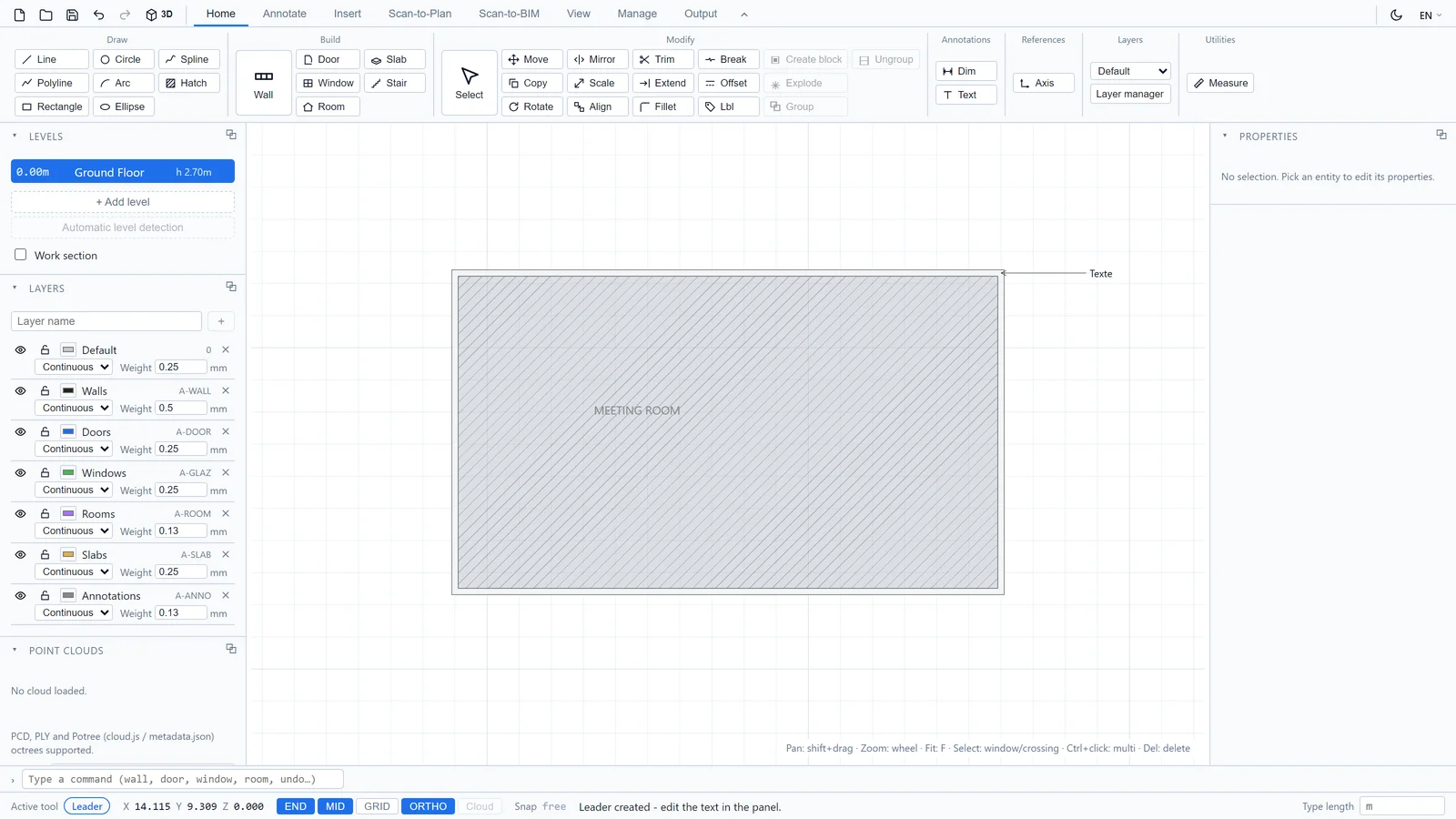Choose the Slab build tool
The width and height of the screenshot is (1456, 819).
pyautogui.click(x=394, y=59)
